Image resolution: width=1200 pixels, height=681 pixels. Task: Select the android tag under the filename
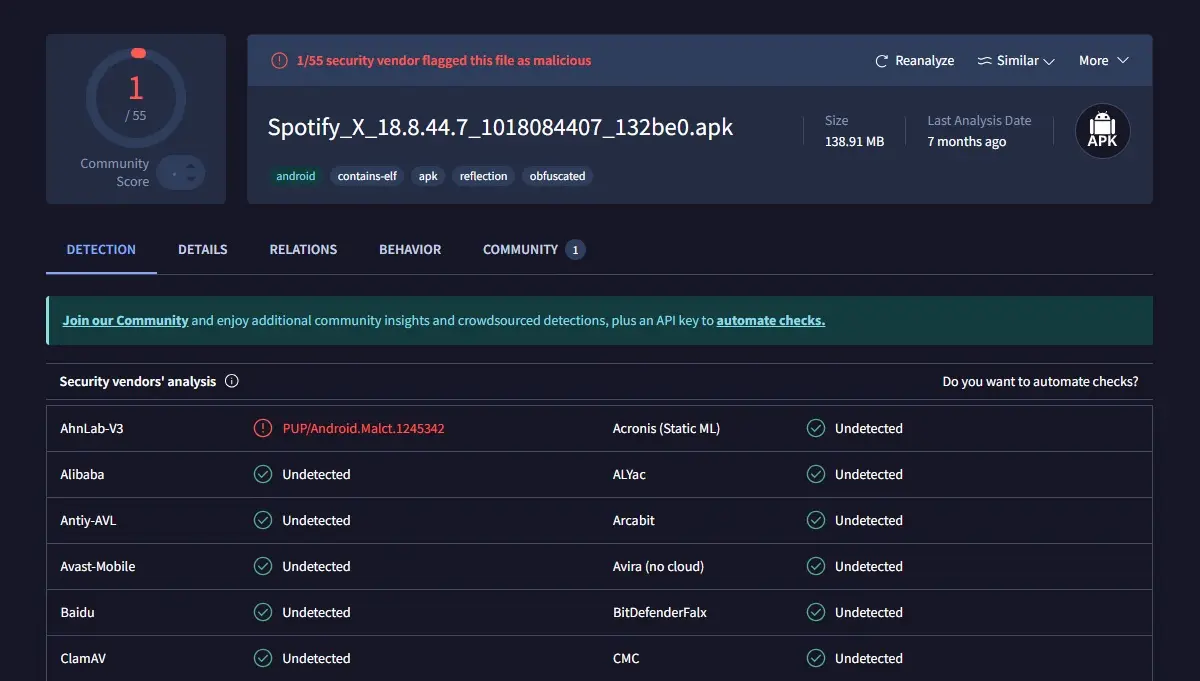pyautogui.click(x=295, y=175)
